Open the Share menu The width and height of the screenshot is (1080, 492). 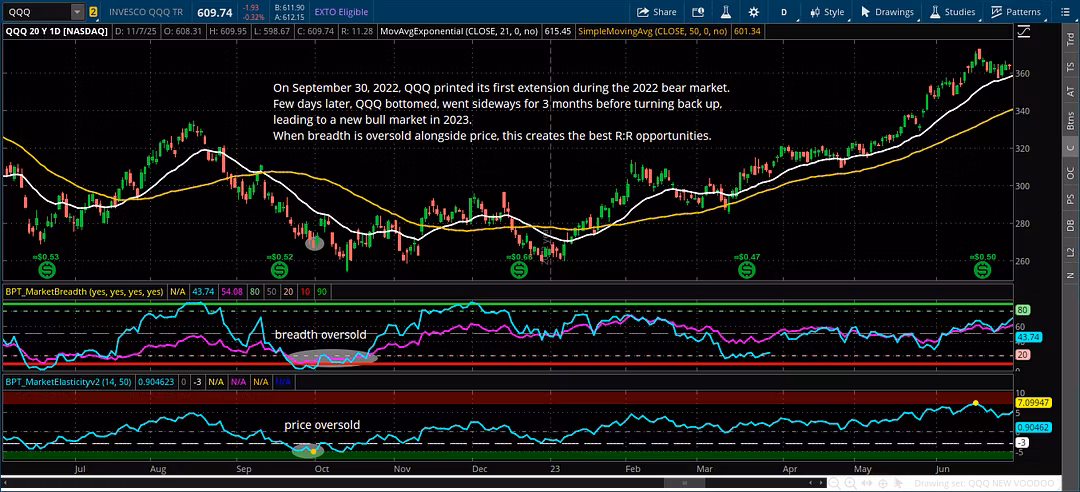(657, 12)
